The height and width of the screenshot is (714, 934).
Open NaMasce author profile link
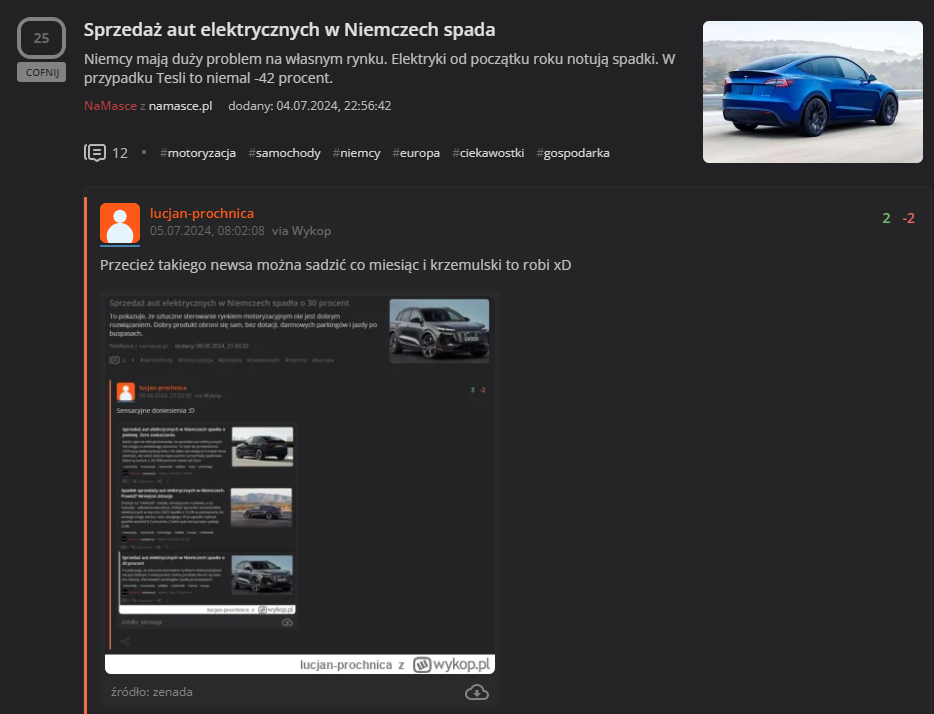pos(110,105)
